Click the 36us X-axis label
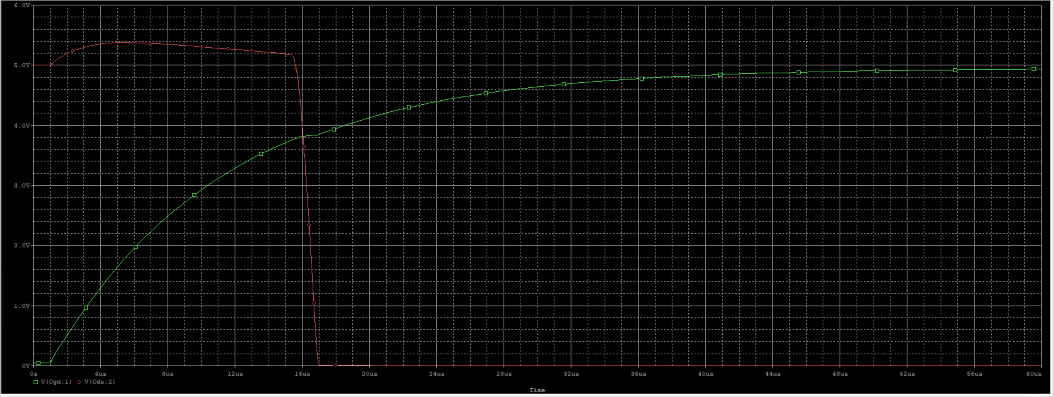Screen dimensions: 1054x397 638,373
